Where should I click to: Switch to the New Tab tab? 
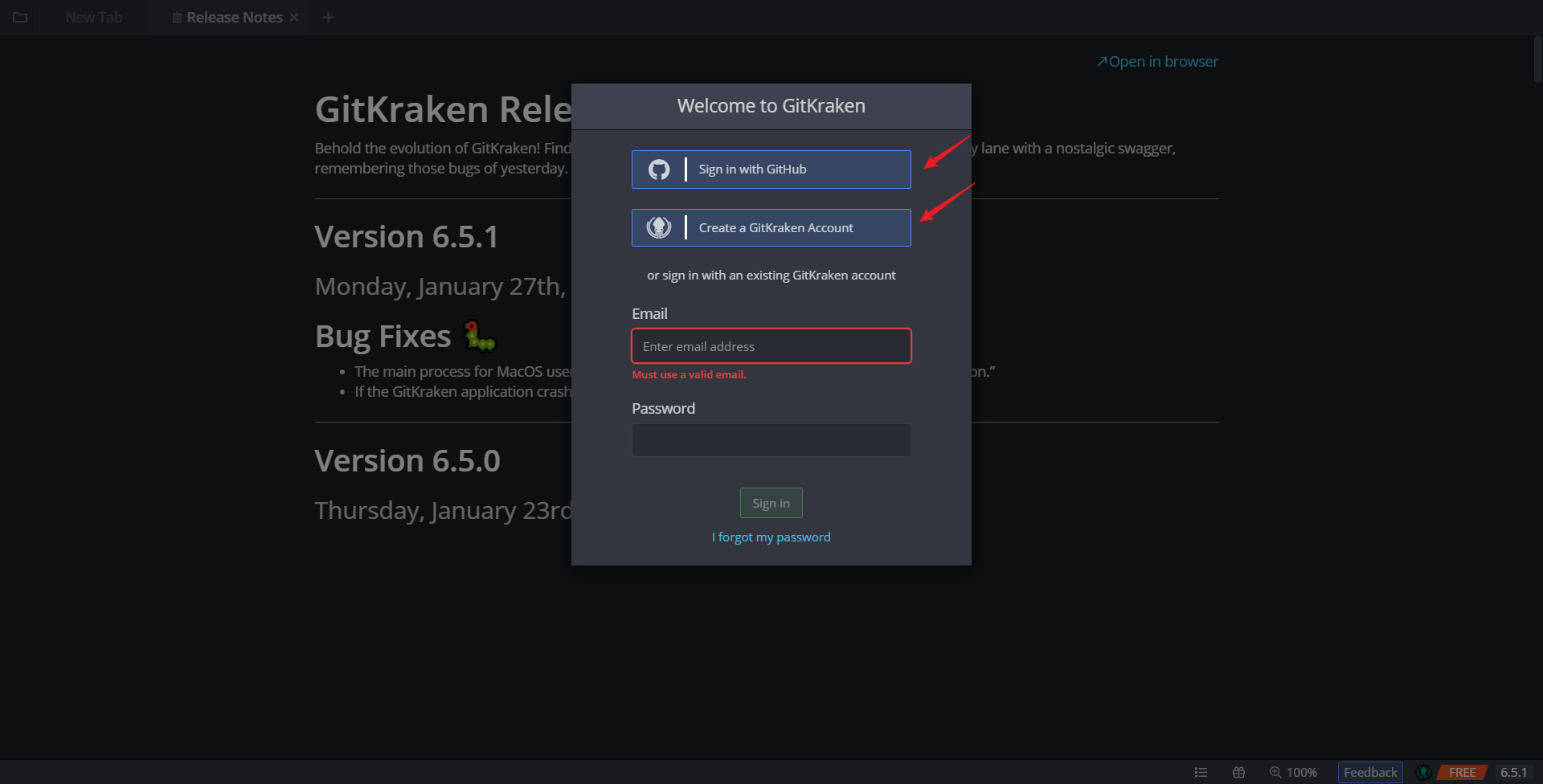pos(94,17)
